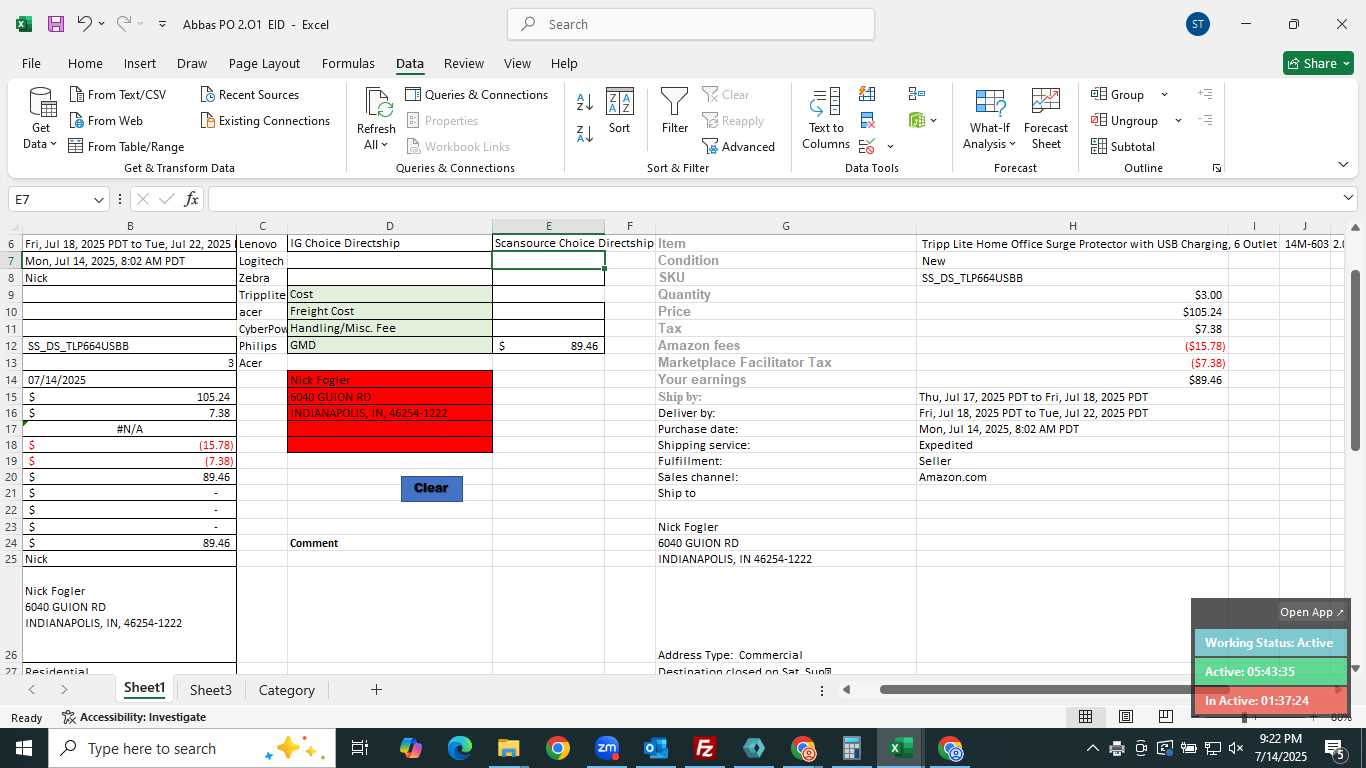This screenshot has height=768, width=1366.
Task: Expand the Undo history dropdown
Action: (101, 24)
